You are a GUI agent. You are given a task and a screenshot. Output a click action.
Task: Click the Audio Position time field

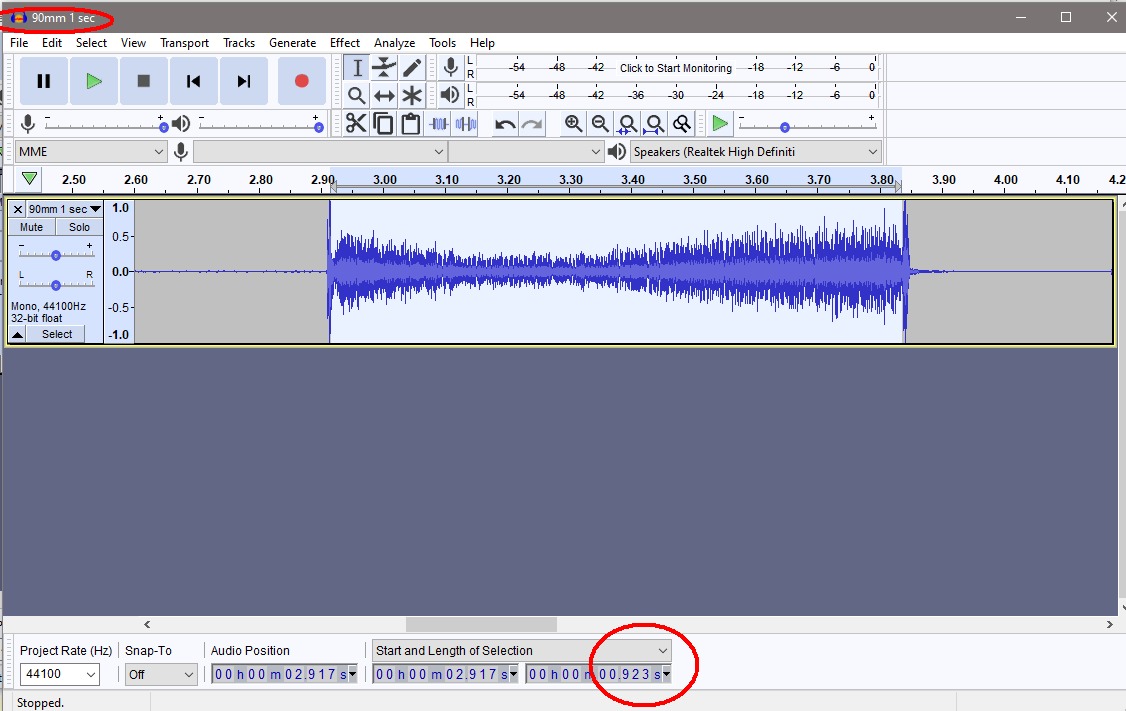284,674
